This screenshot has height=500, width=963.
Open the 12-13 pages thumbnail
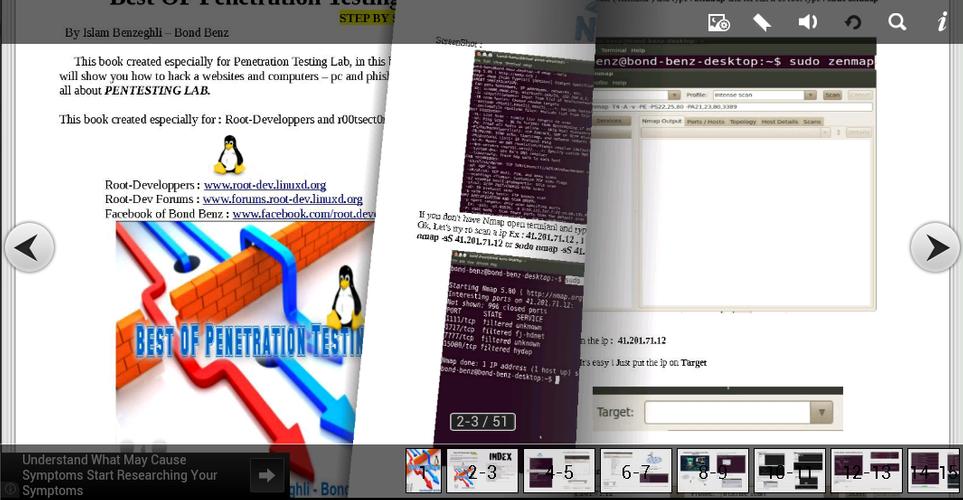(x=866, y=471)
